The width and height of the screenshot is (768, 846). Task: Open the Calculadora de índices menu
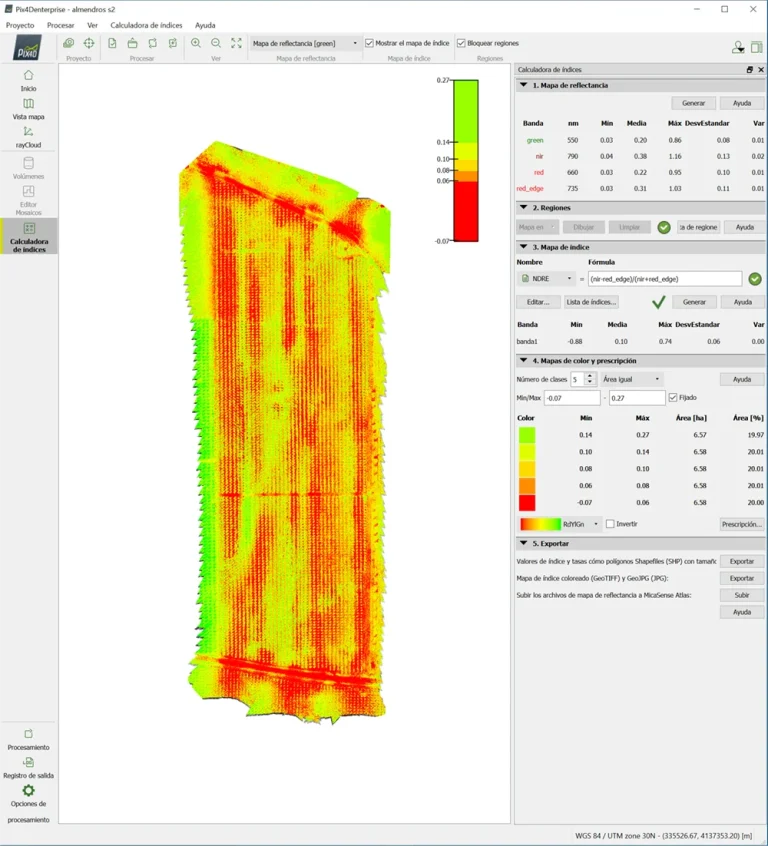(146, 25)
